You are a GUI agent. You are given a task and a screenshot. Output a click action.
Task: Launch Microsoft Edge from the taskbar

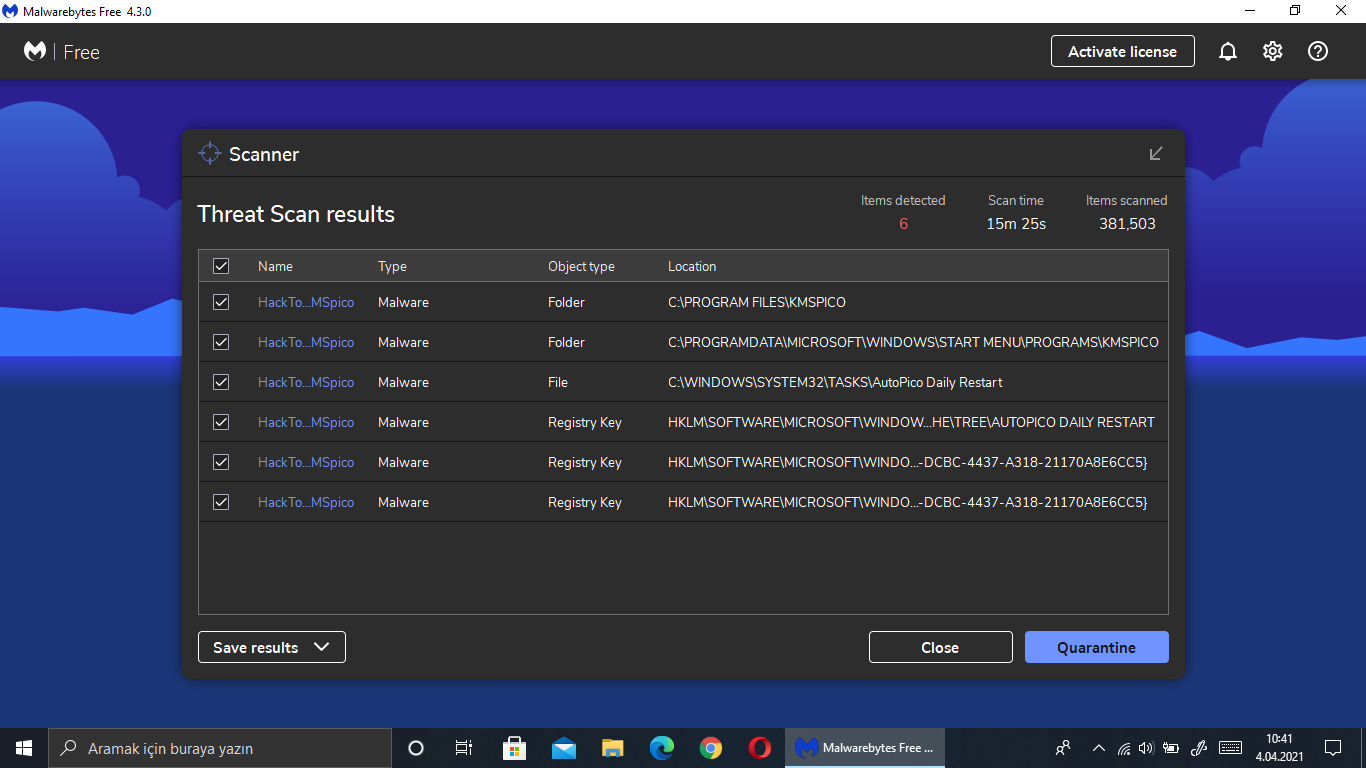(662, 748)
